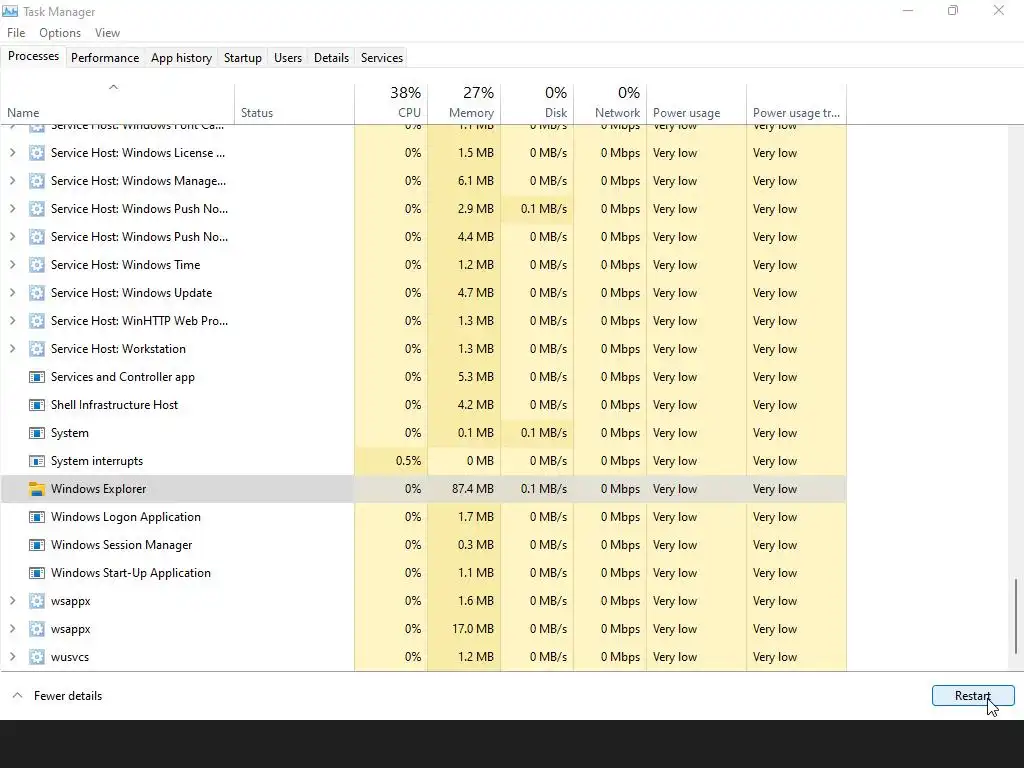Expand Service Host: Windows License row
This screenshot has height=768, width=1024.
12,153
